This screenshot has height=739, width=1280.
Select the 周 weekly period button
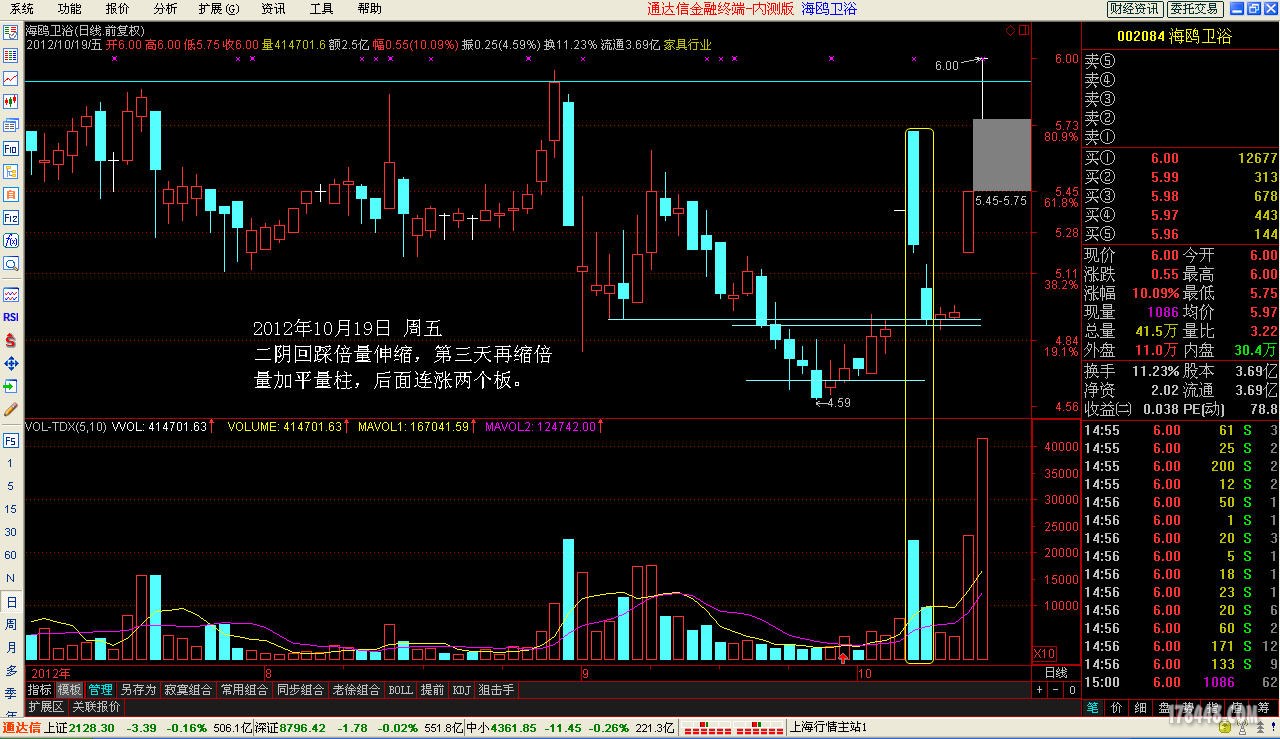[x=11, y=625]
